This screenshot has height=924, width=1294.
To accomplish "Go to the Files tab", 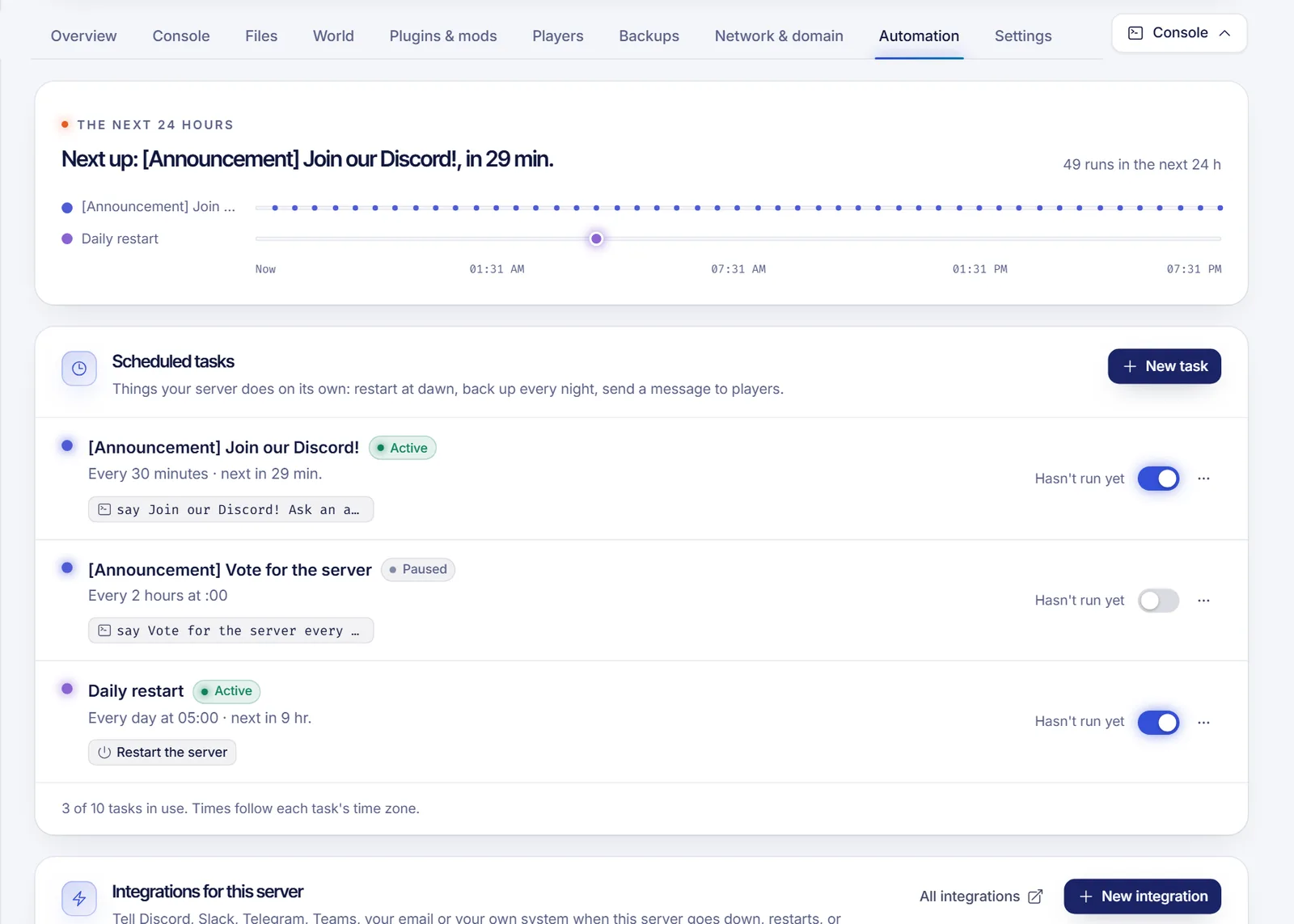I will [x=261, y=36].
